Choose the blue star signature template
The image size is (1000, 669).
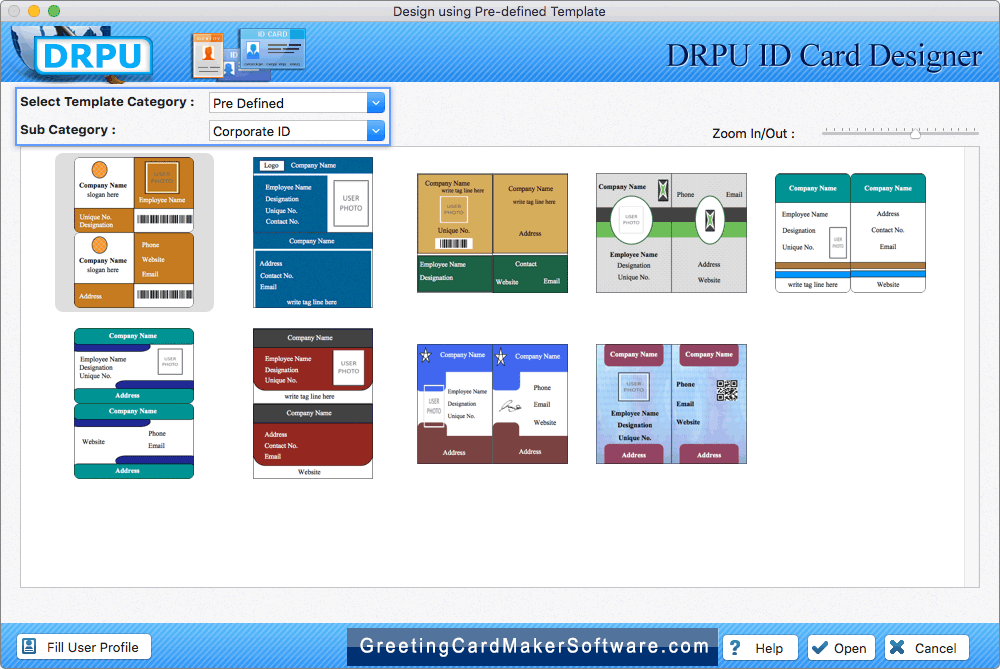point(492,404)
